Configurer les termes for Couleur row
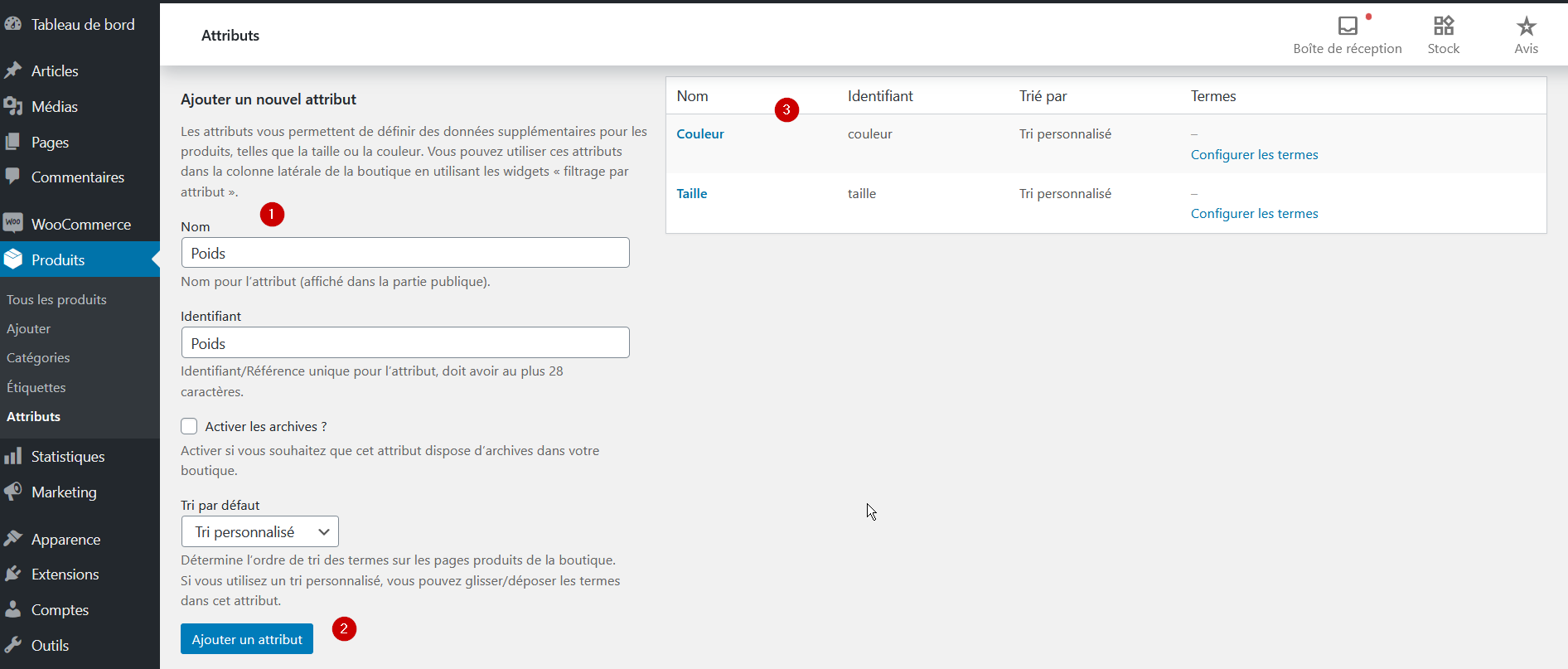The height and width of the screenshot is (669, 1568). pos(1254,154)
